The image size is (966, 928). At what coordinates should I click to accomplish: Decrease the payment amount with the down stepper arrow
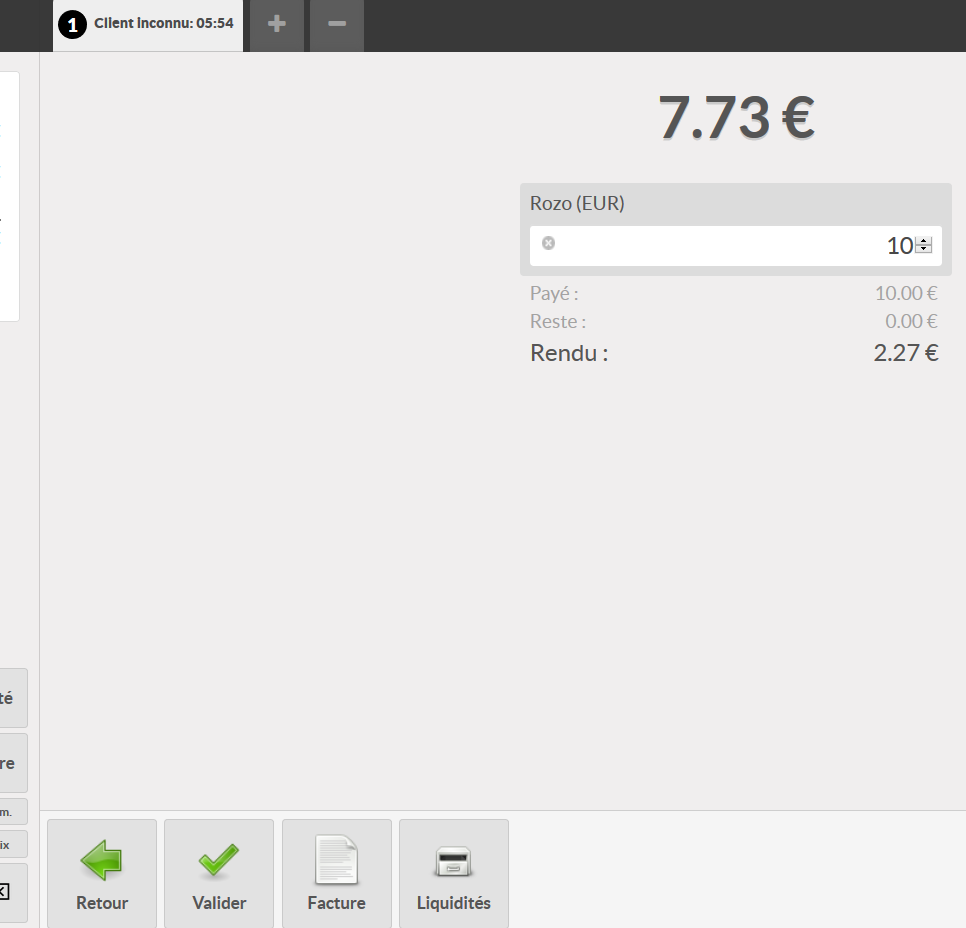[x=924, y=249]
